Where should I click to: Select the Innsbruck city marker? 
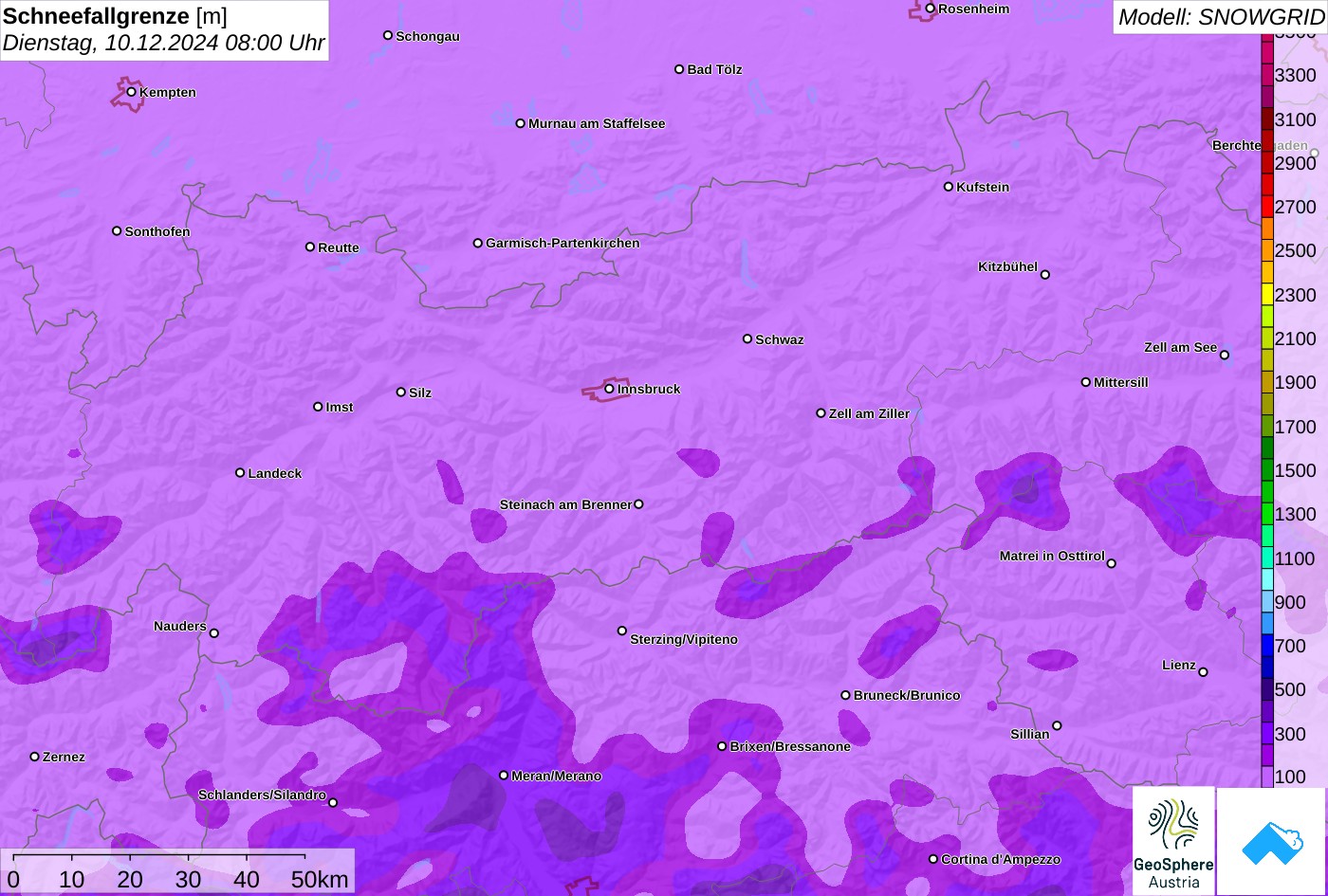pos(609,389)
